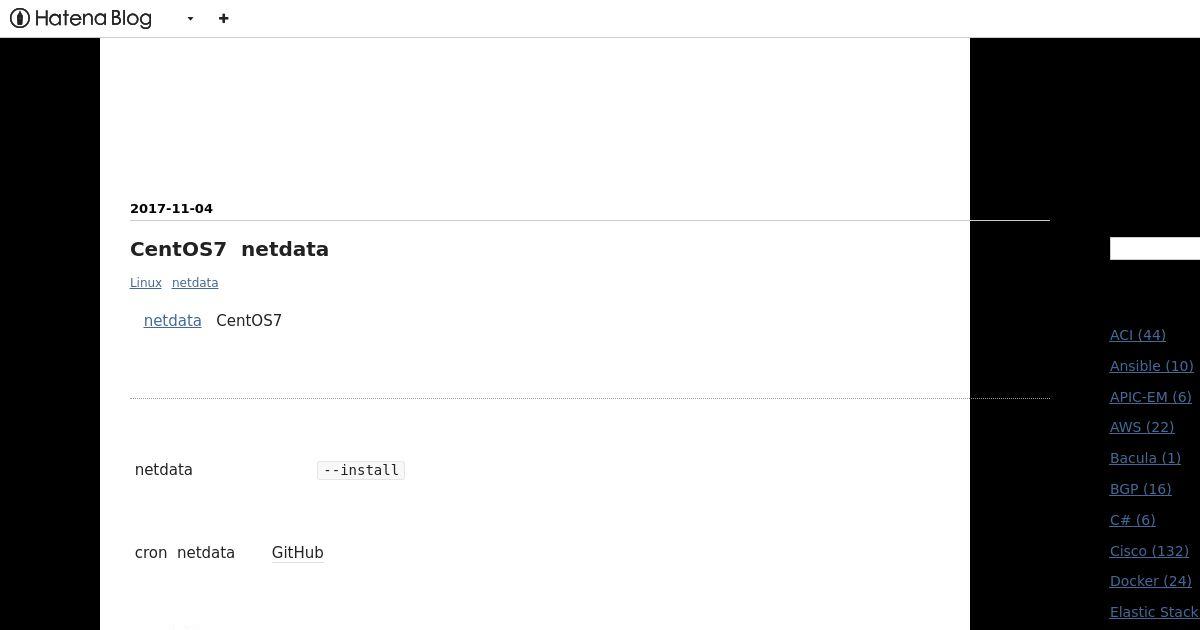Select the netdata category tag under title
The width and height of the screenshot is (1200, 630).
coord(195,283)
